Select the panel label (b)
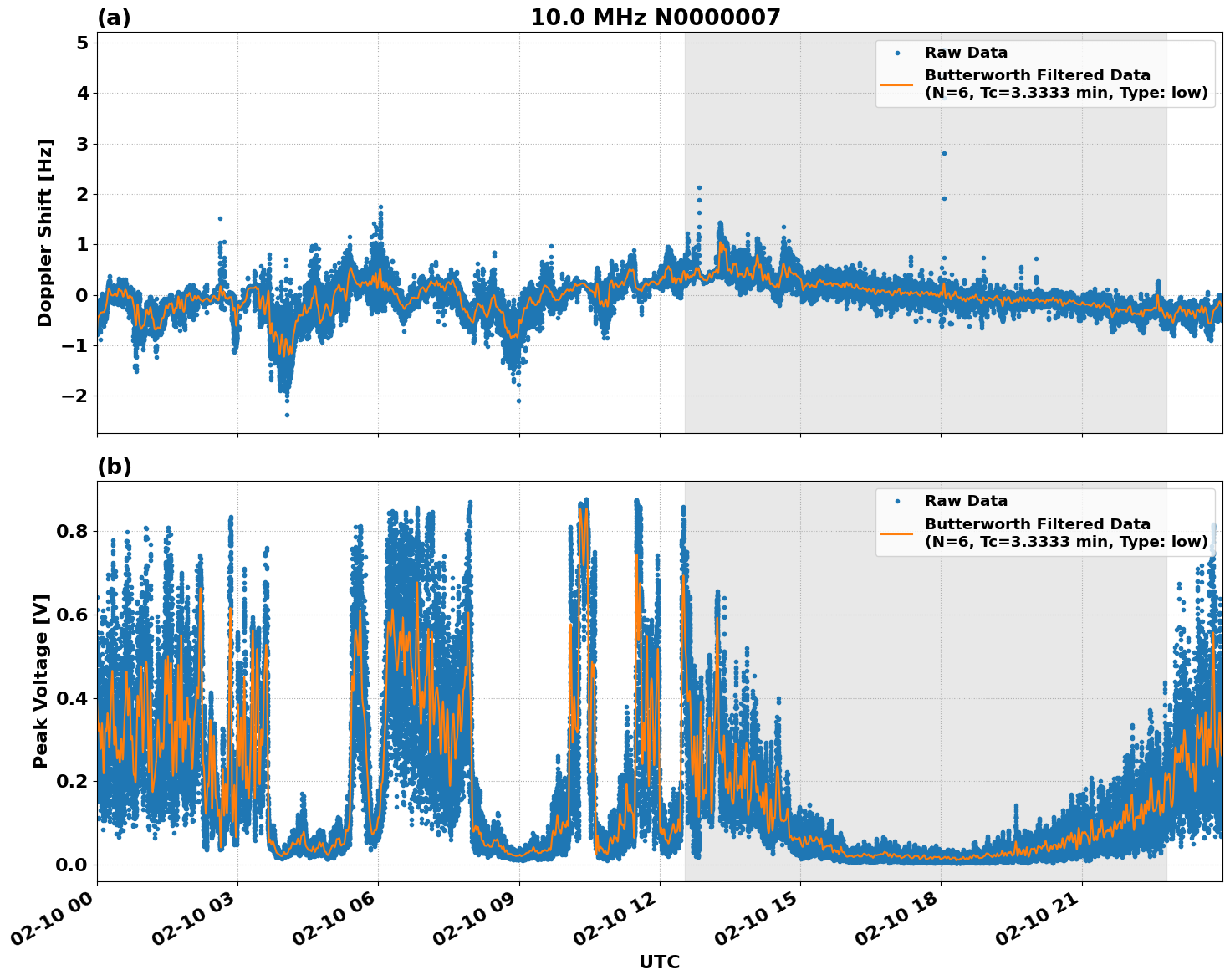The width and height of the screenshot is (1230, 980). coord(115,467)
